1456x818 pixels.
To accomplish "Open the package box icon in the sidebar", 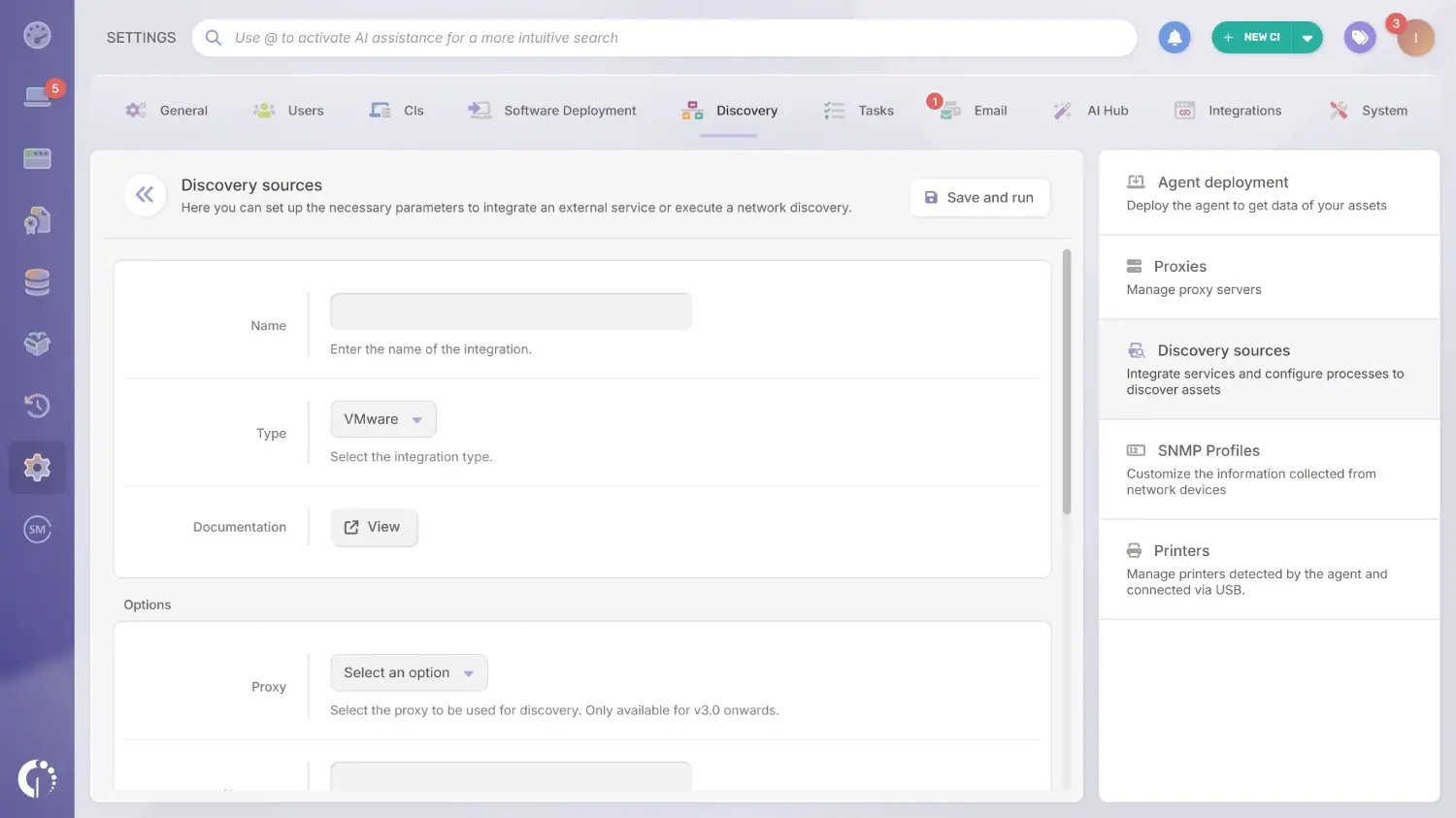I will 37,344.
